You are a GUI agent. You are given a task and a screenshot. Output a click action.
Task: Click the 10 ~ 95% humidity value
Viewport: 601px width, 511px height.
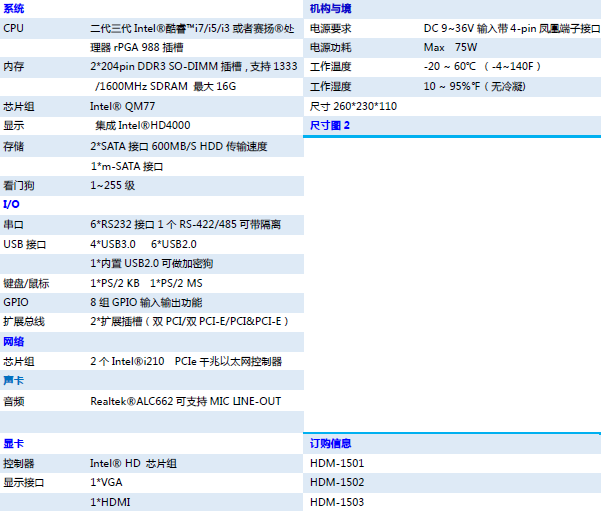pos(475,86)
